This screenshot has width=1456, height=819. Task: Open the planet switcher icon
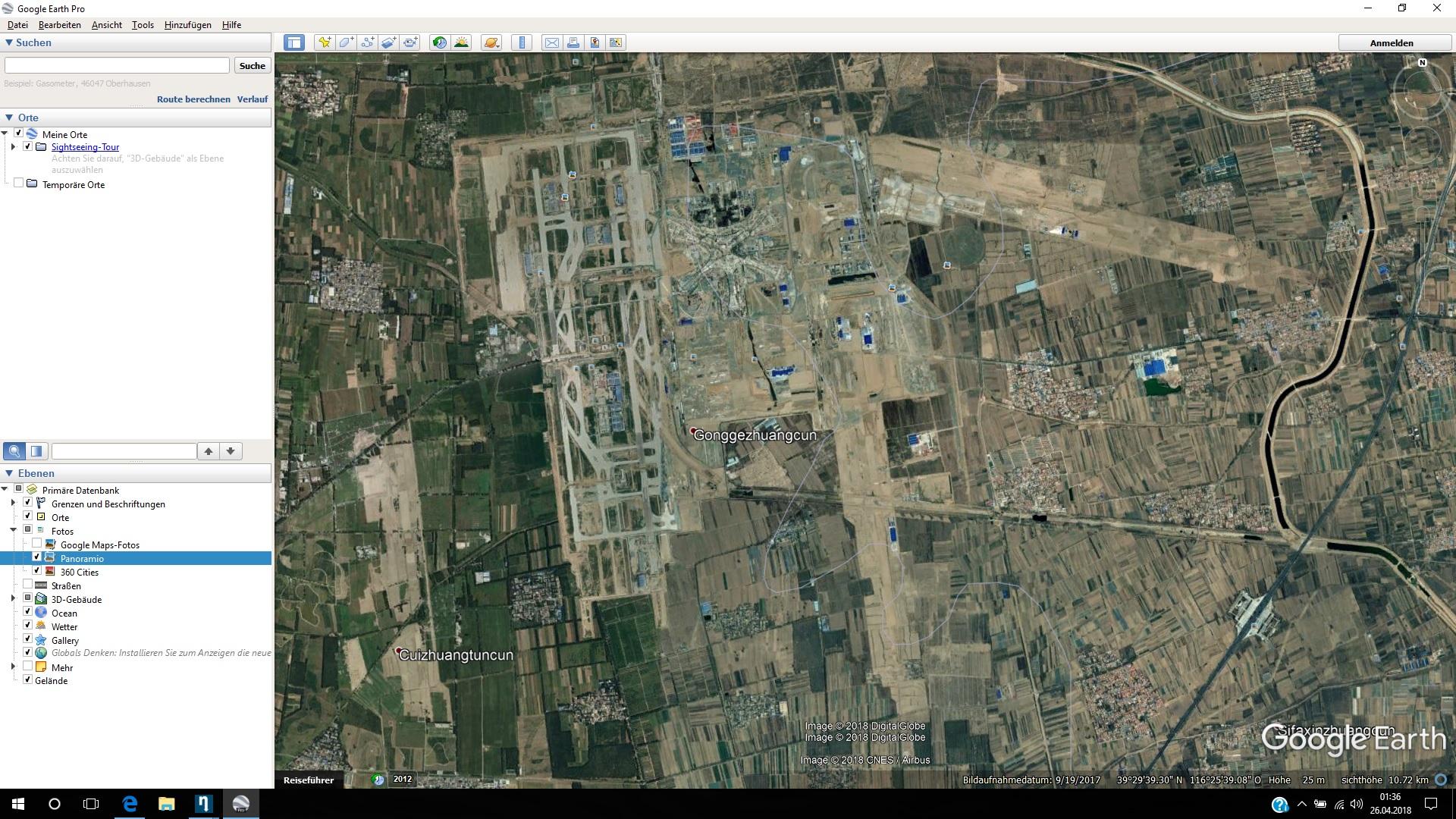(x=491, y=42)
